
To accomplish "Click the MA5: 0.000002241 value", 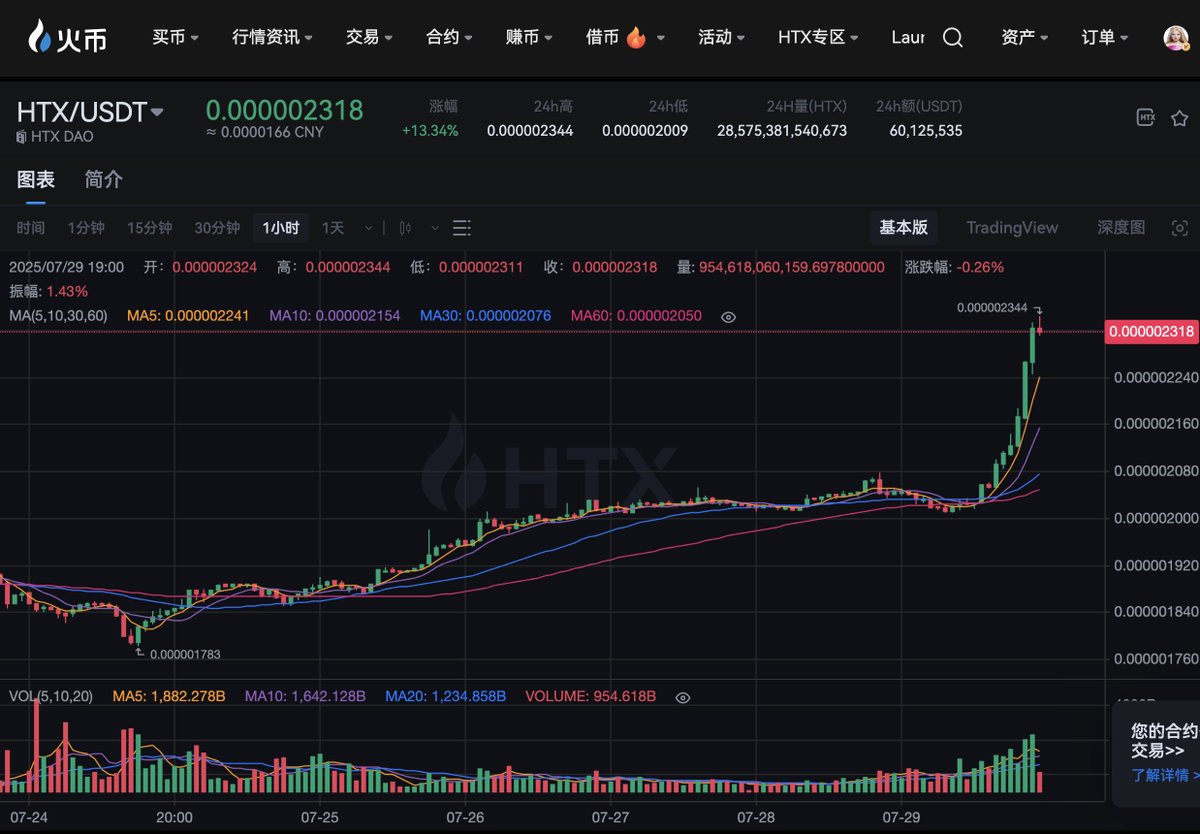I will (188, 316).
